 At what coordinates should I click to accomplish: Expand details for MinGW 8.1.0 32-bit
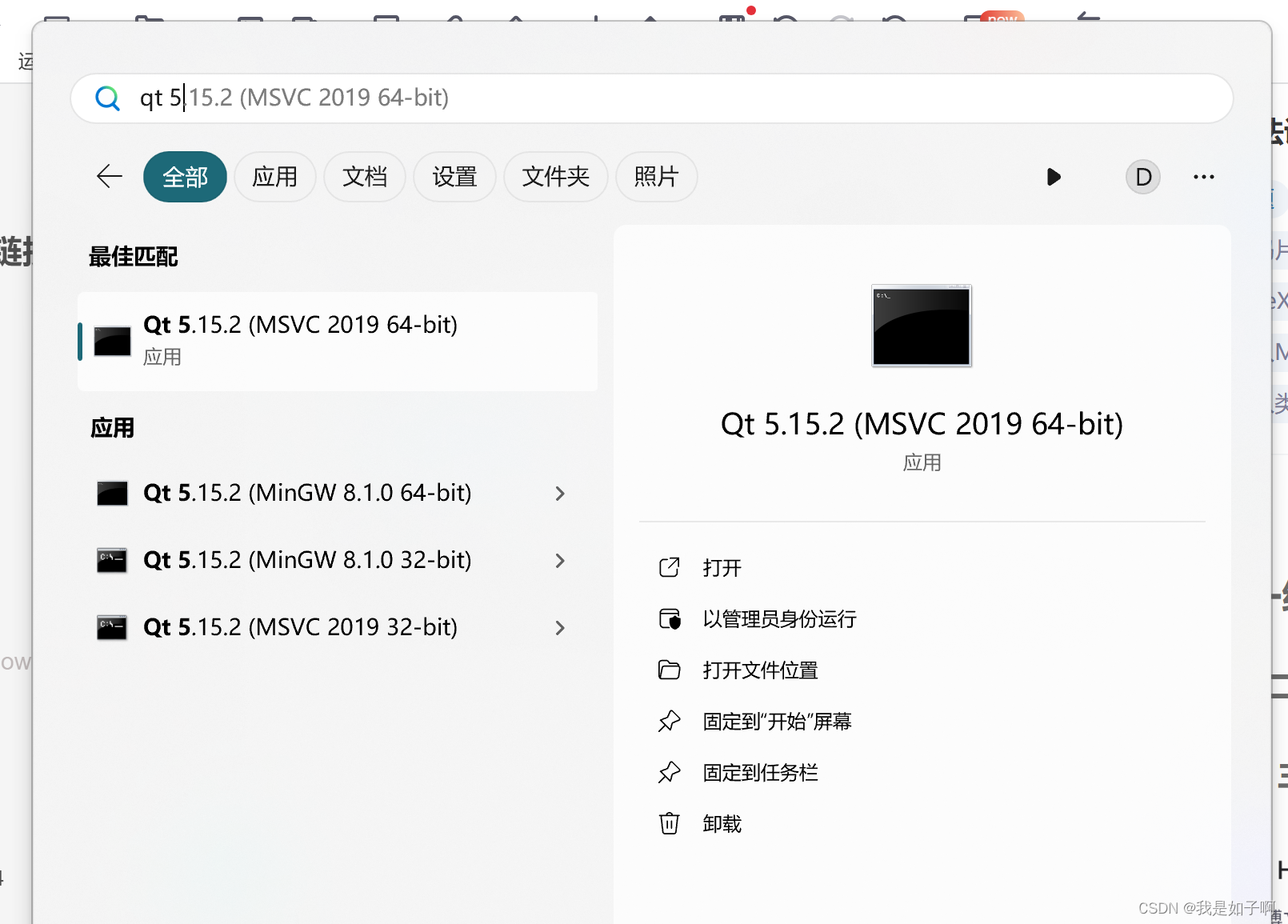[560, 561]
